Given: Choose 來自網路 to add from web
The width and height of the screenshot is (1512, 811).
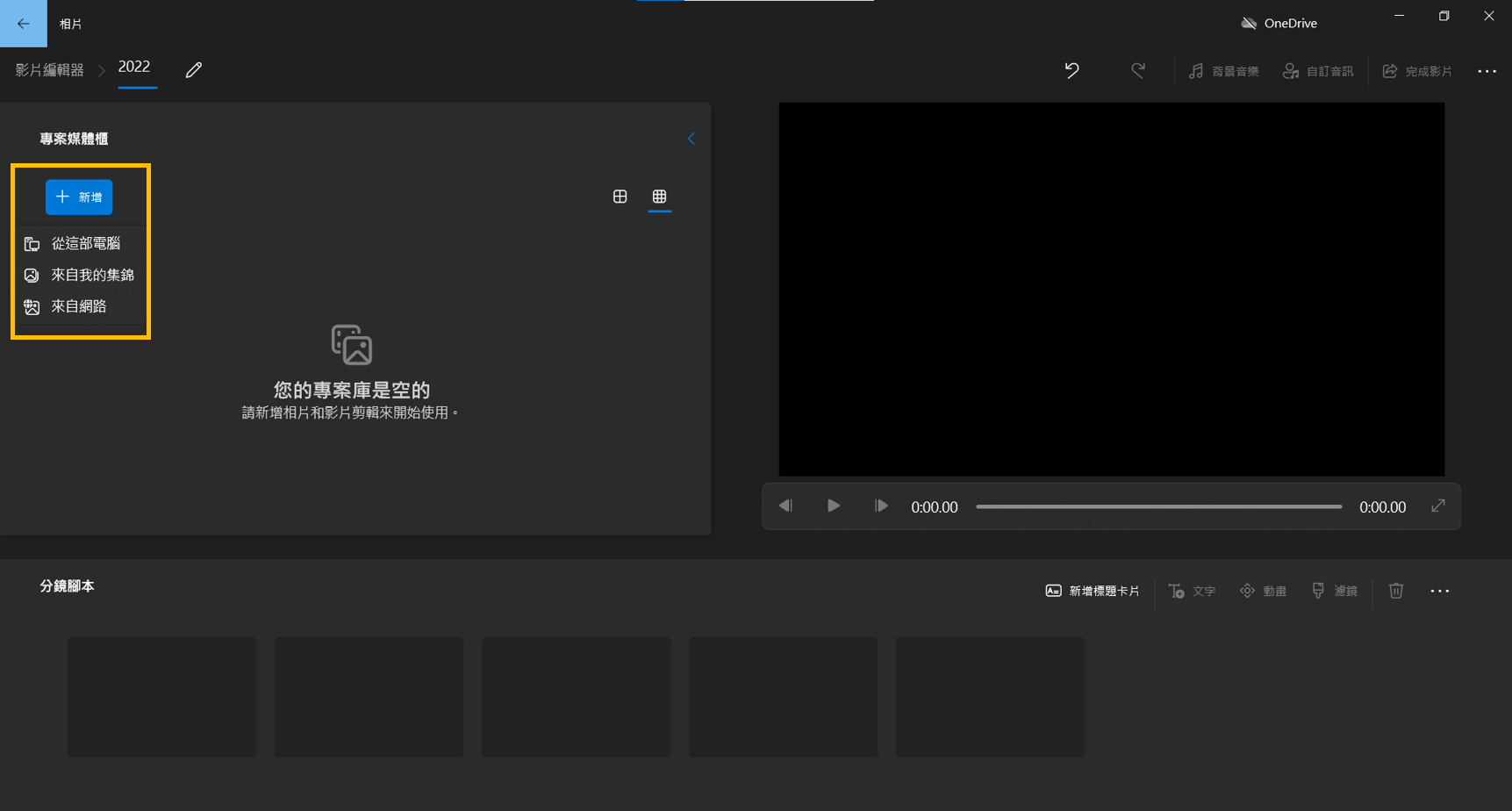Looking at the screenshot, I should (x=81, y=307).
